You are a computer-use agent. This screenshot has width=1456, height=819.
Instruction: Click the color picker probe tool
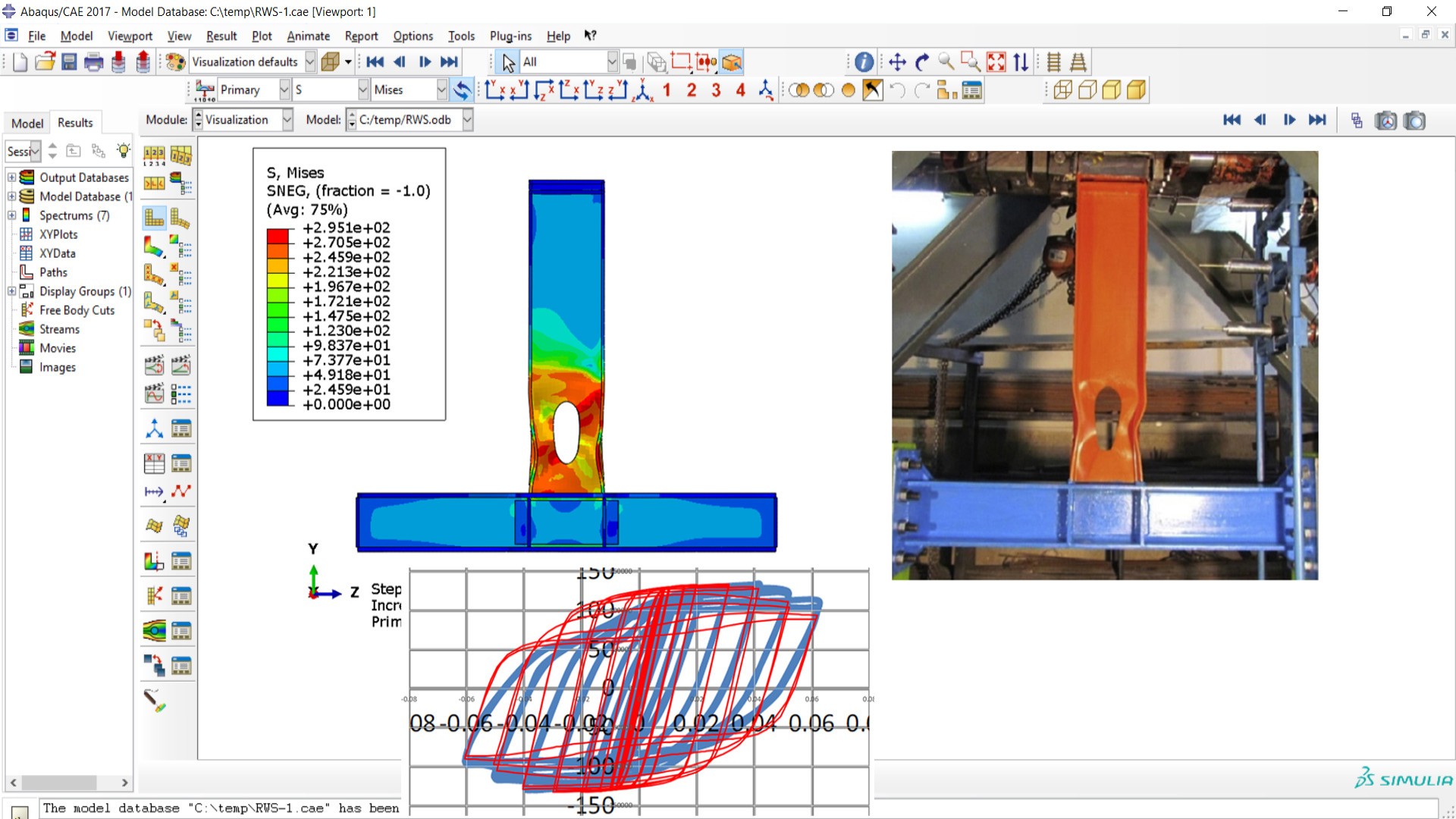point(155,701)
